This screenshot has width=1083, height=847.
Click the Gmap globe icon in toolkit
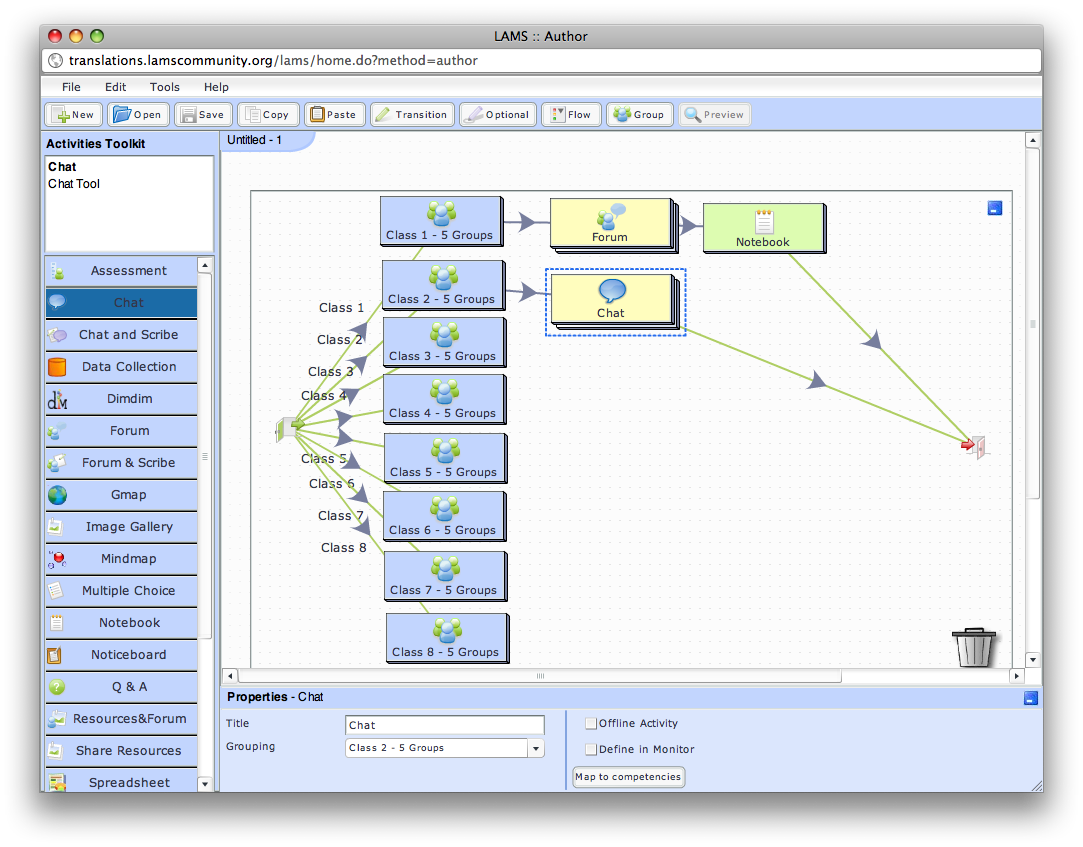point(57,495)
